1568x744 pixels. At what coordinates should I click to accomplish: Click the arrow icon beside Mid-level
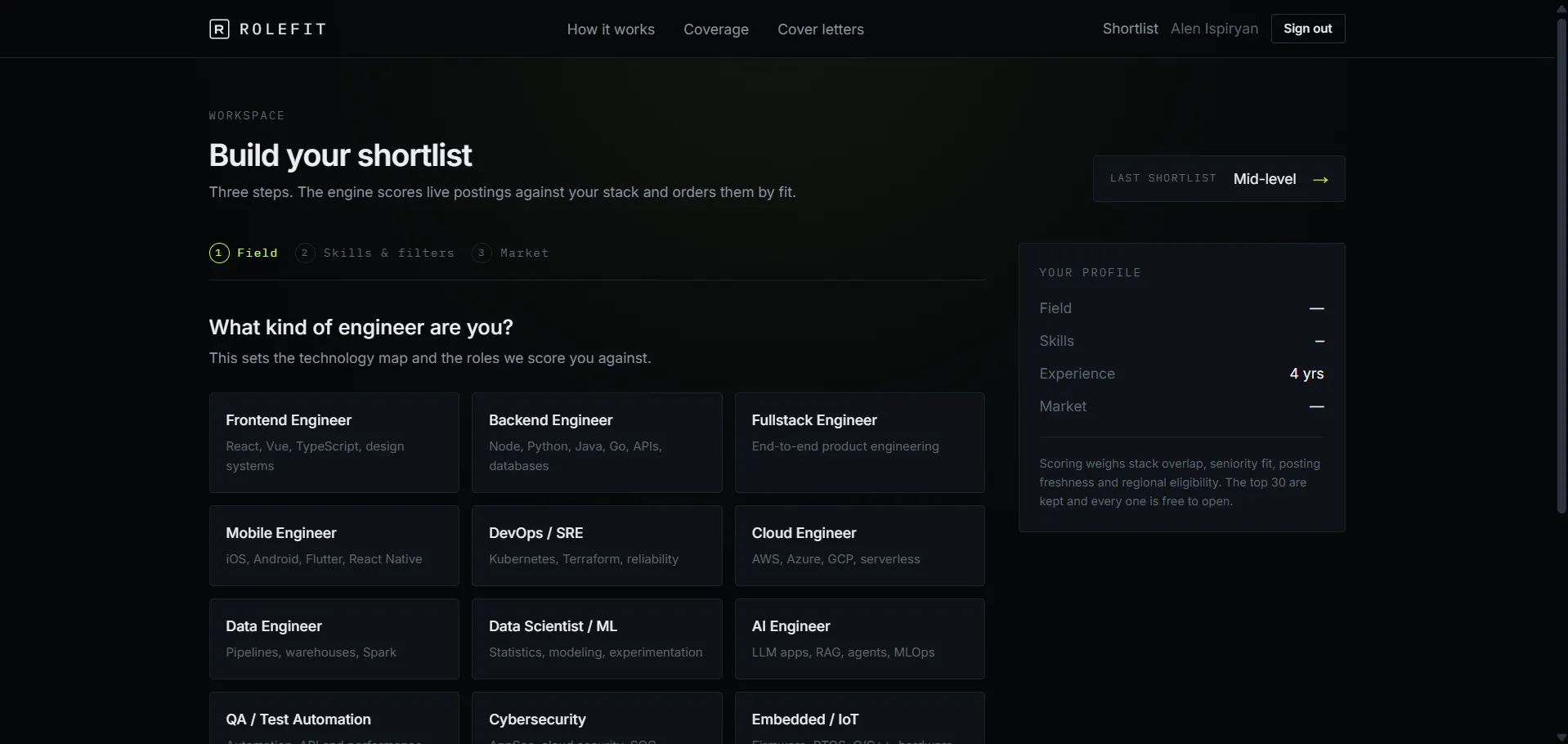[x=1320, y=180]
